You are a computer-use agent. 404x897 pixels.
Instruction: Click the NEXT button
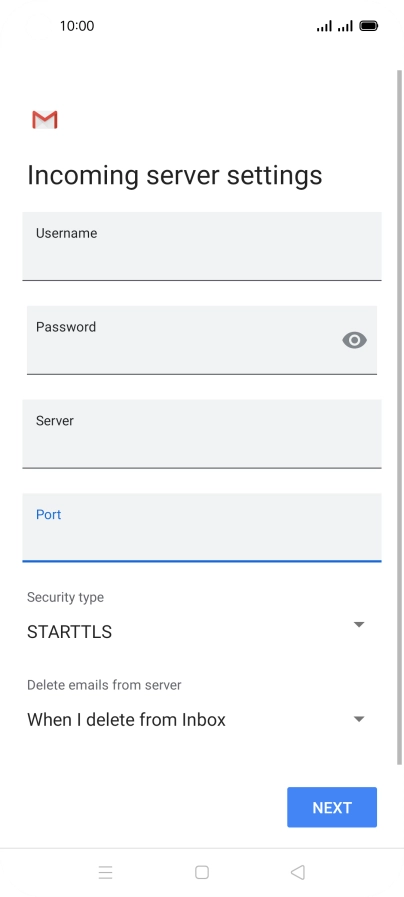click(332, 807)
